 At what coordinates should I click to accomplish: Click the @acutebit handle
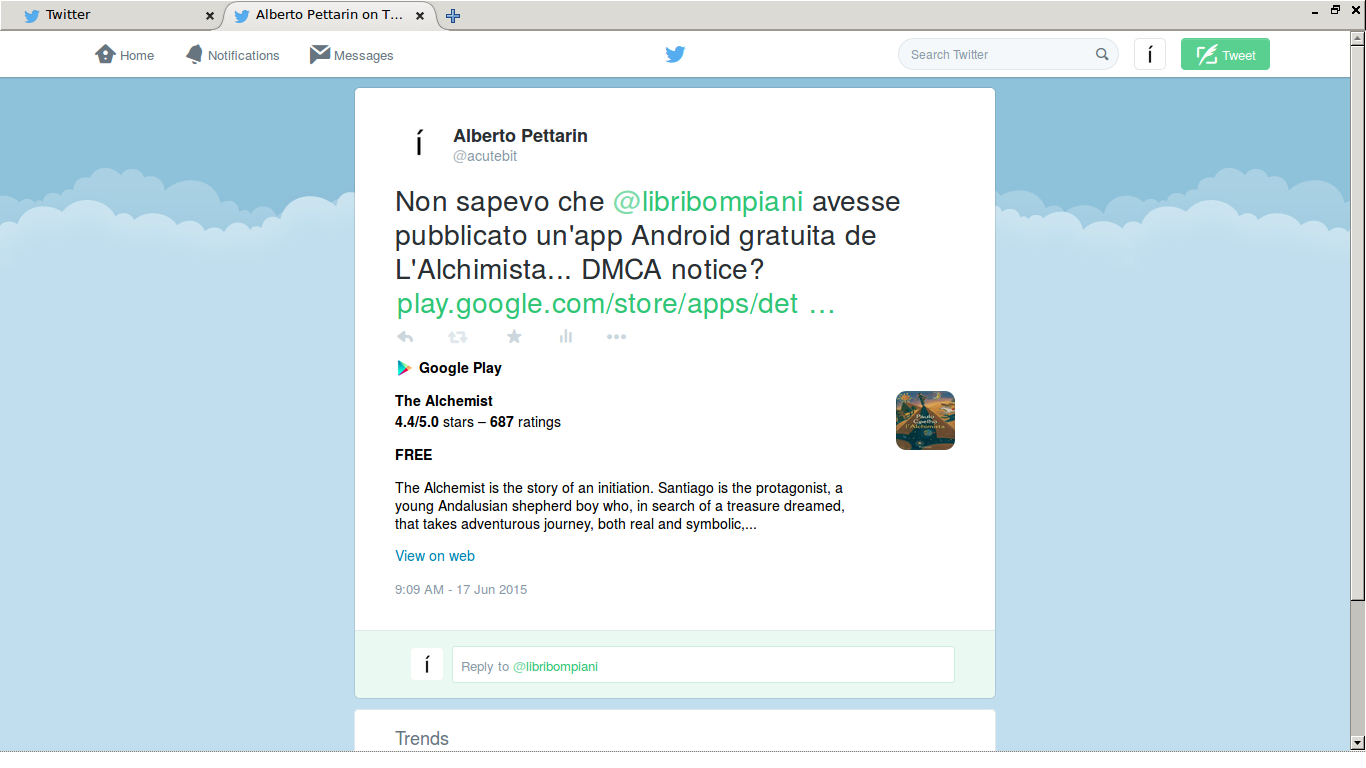pyautogui.click(x=485, y=157)
